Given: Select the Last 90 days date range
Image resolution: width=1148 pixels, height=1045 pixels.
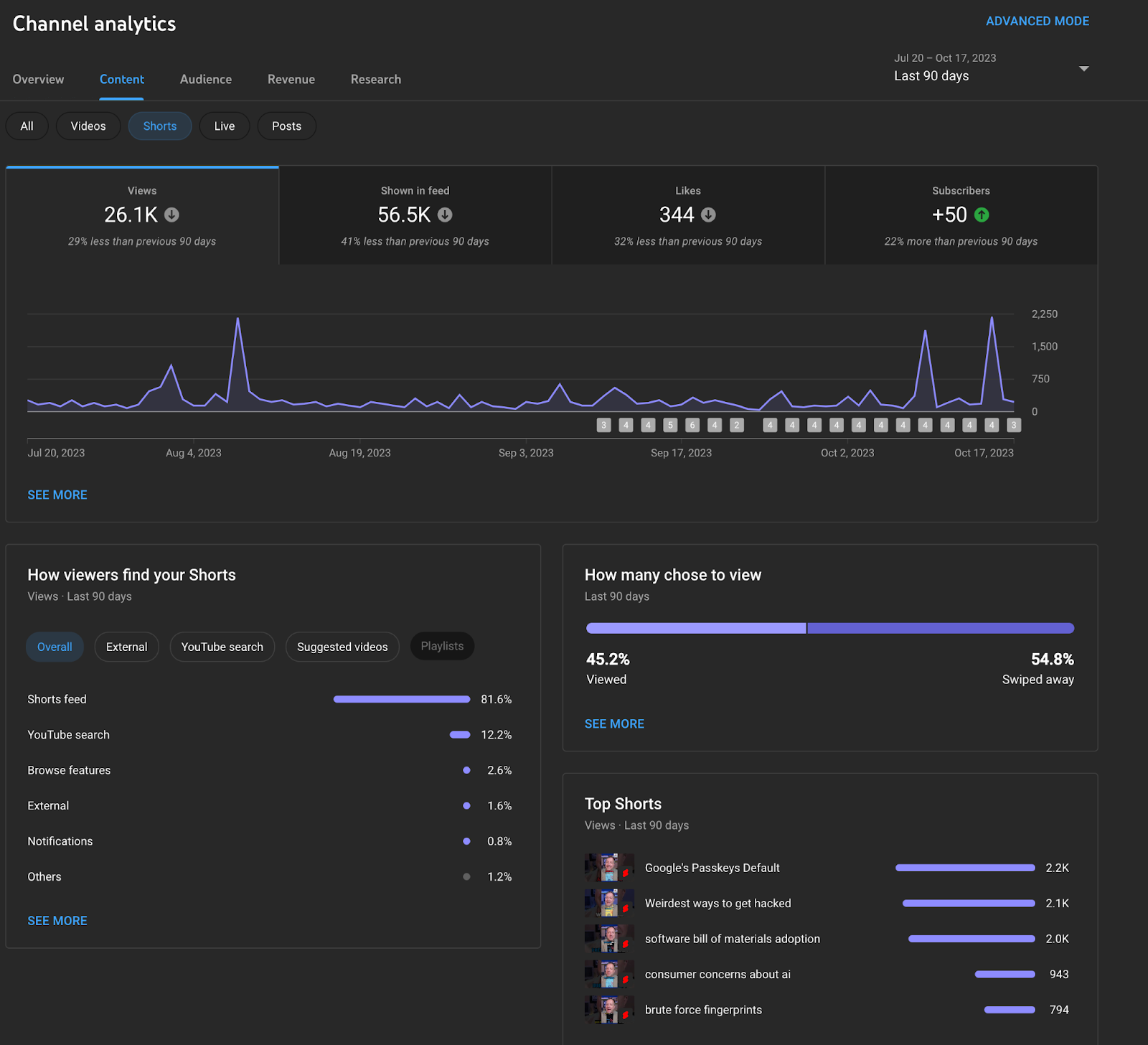Looking at the screenshot, I should [x=931, y=76].
